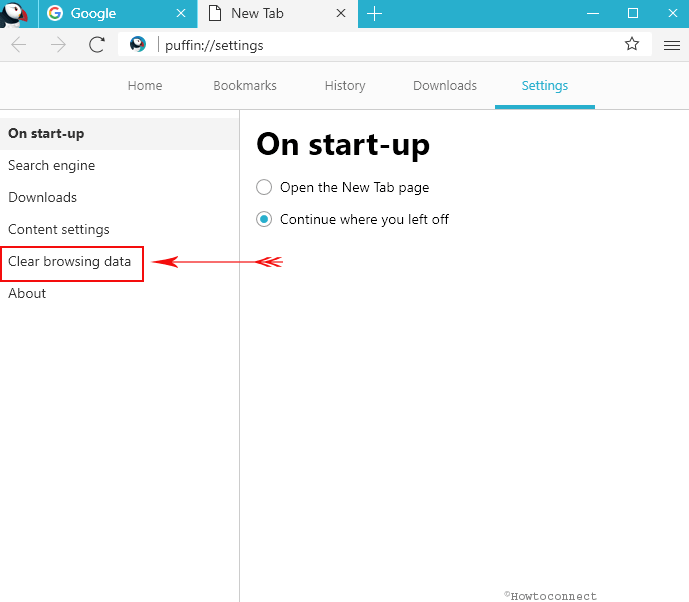Click the 'On start-up' page heading
The width and height of the screenshot is (689, 602).
point(343,145)
